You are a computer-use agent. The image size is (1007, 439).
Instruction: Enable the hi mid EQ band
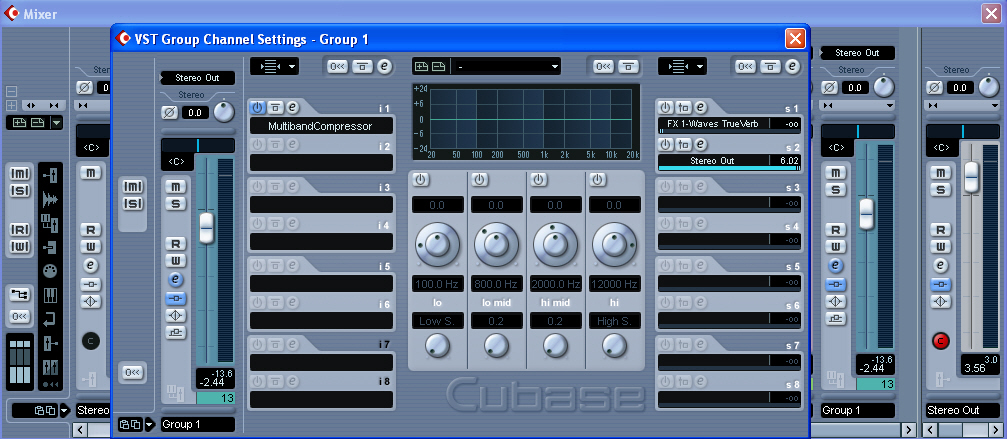point(539,180)
